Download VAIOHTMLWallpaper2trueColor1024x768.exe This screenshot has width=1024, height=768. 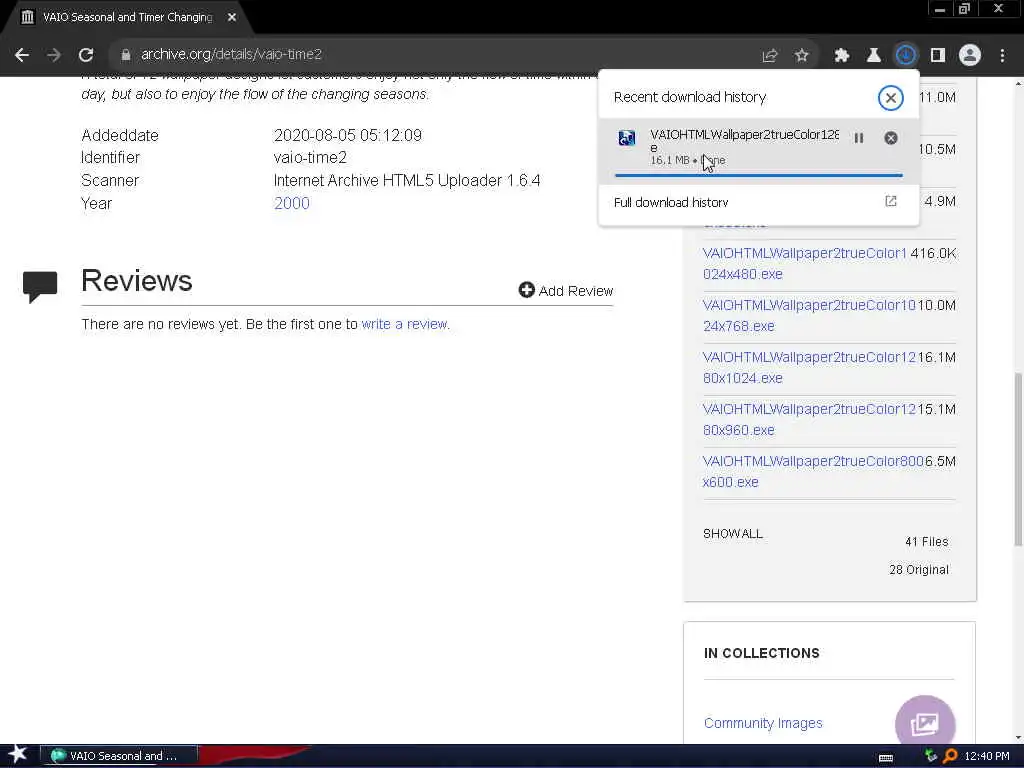pos(809,315)
